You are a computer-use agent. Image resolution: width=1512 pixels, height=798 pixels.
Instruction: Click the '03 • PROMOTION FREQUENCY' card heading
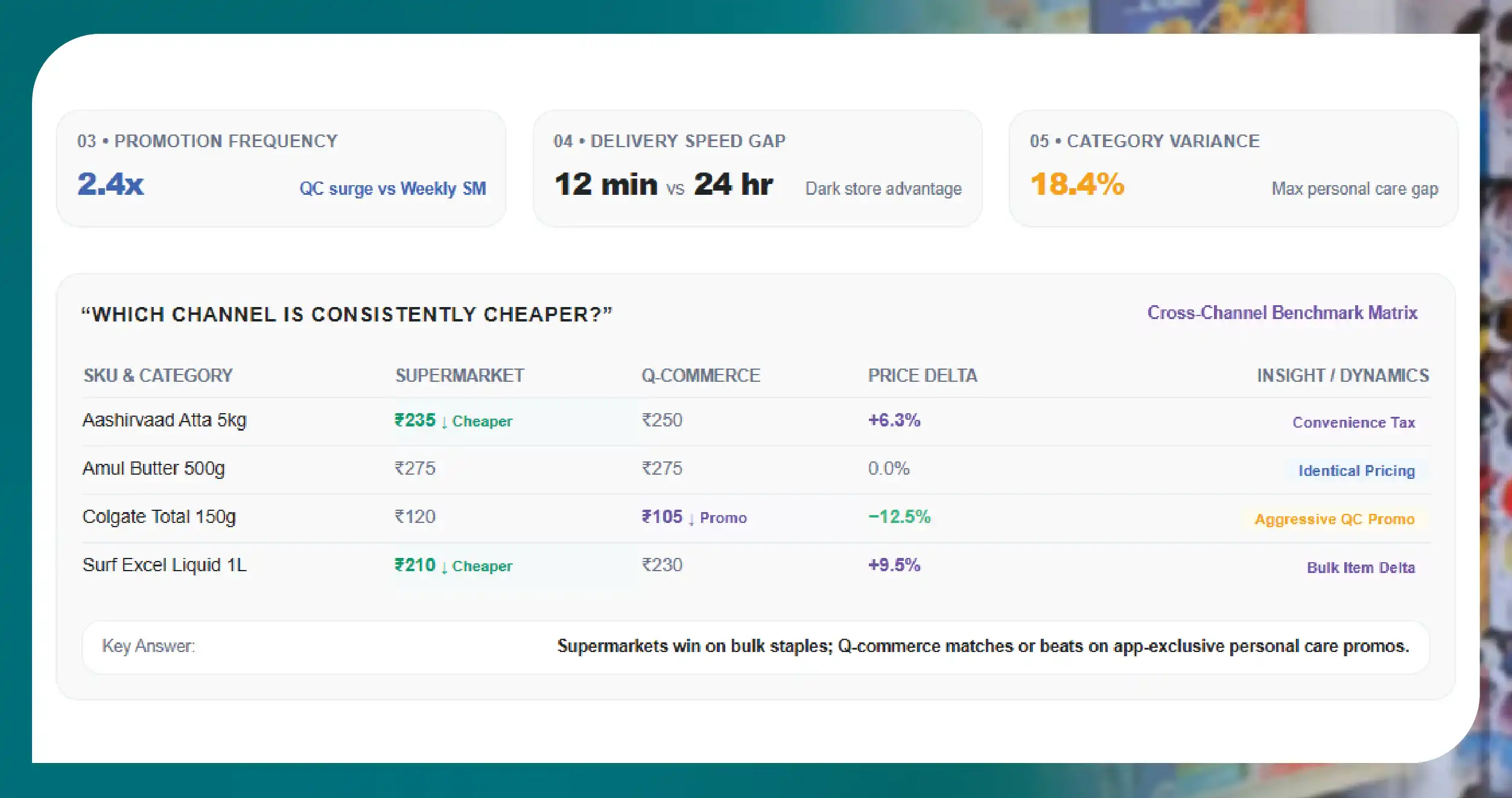tap(208, 141)
